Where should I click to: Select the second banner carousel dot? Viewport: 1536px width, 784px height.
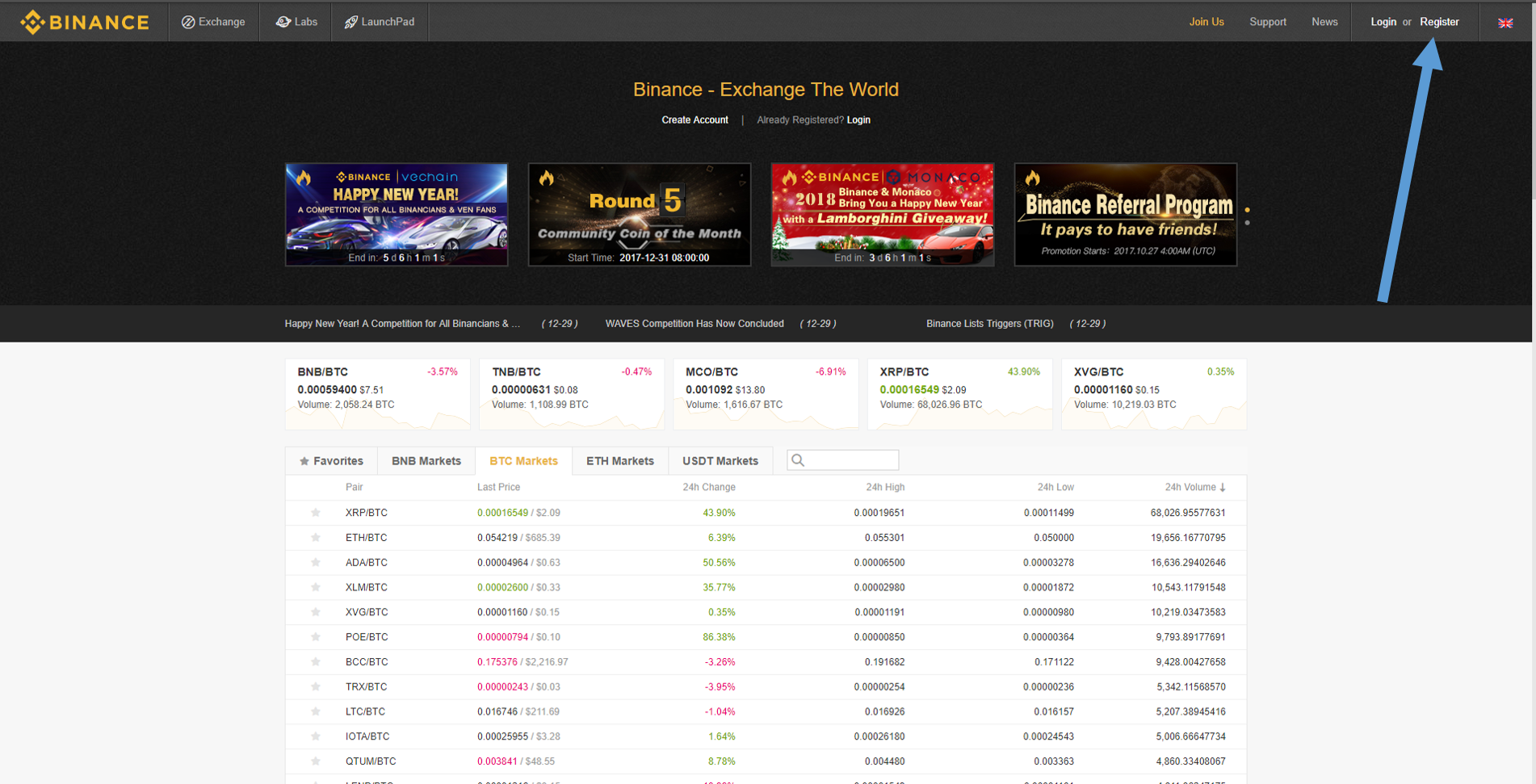coord(1248,222)
